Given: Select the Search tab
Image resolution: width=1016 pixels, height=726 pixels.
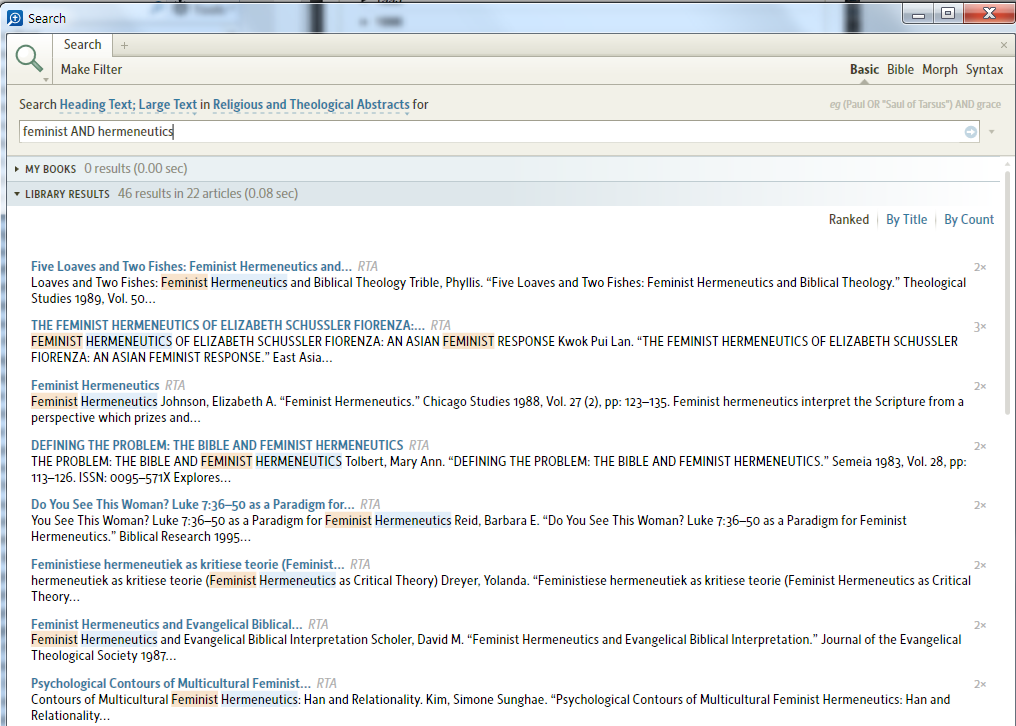Looking at the screenshot, I should [x=82, y=45].
